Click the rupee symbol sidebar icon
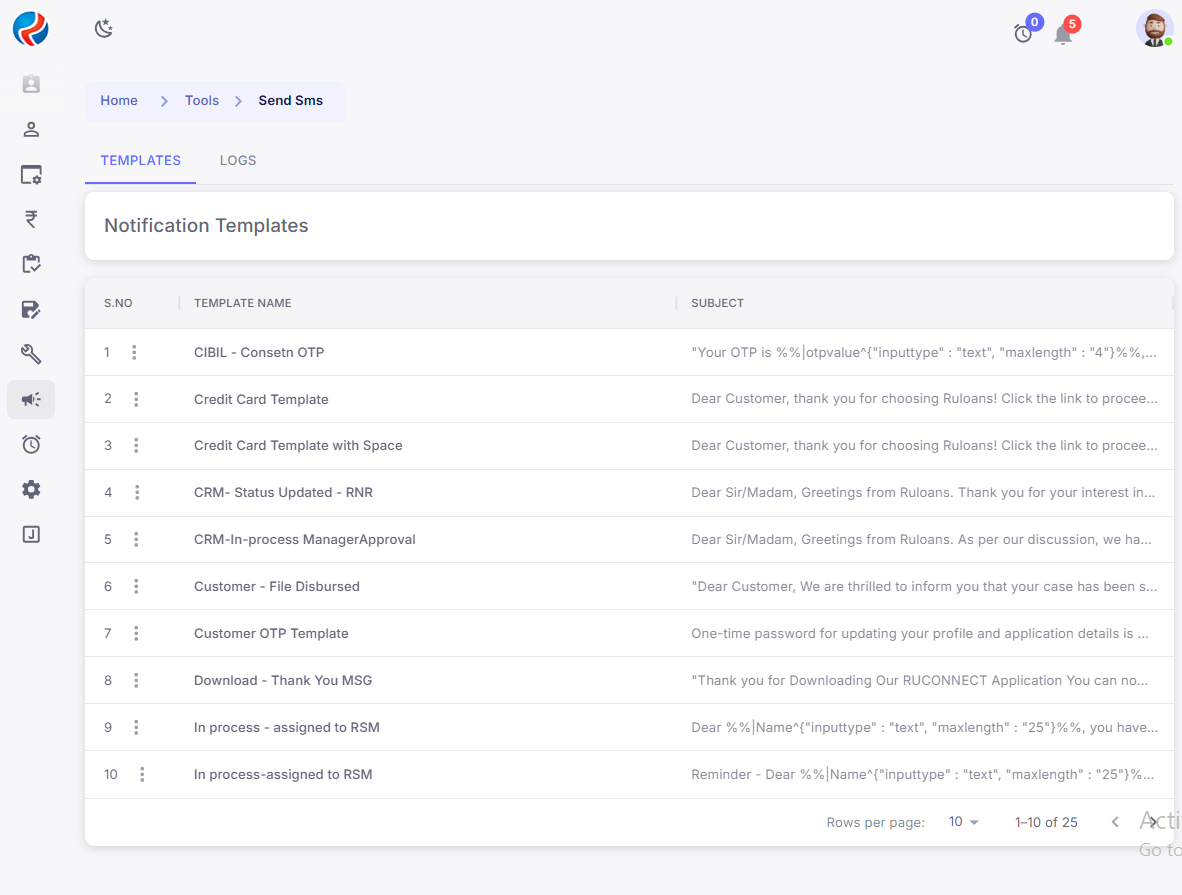 click(31, 219)
